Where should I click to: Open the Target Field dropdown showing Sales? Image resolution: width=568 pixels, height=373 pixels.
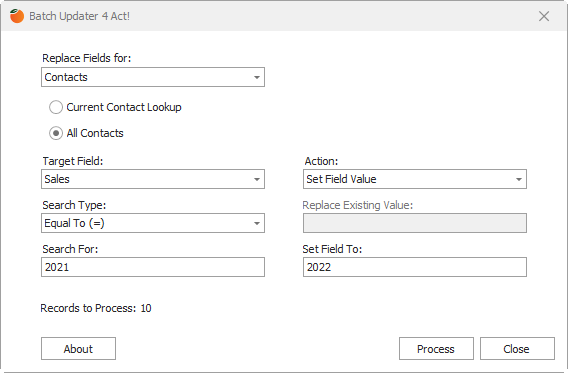[153, 179]
